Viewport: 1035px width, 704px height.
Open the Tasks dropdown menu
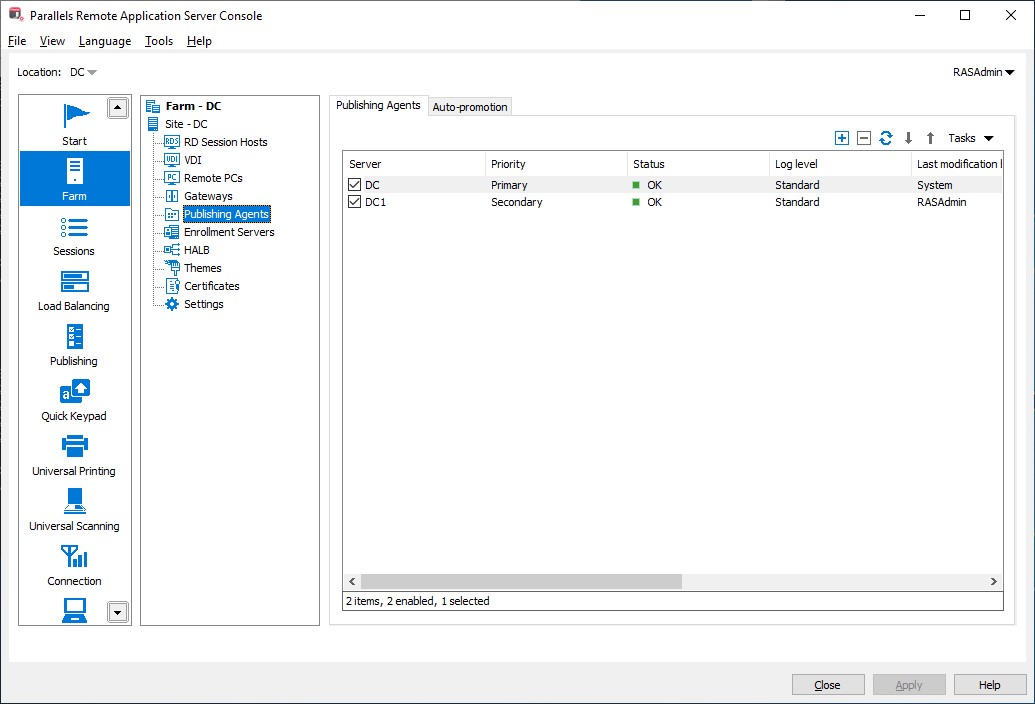point(970,138)
